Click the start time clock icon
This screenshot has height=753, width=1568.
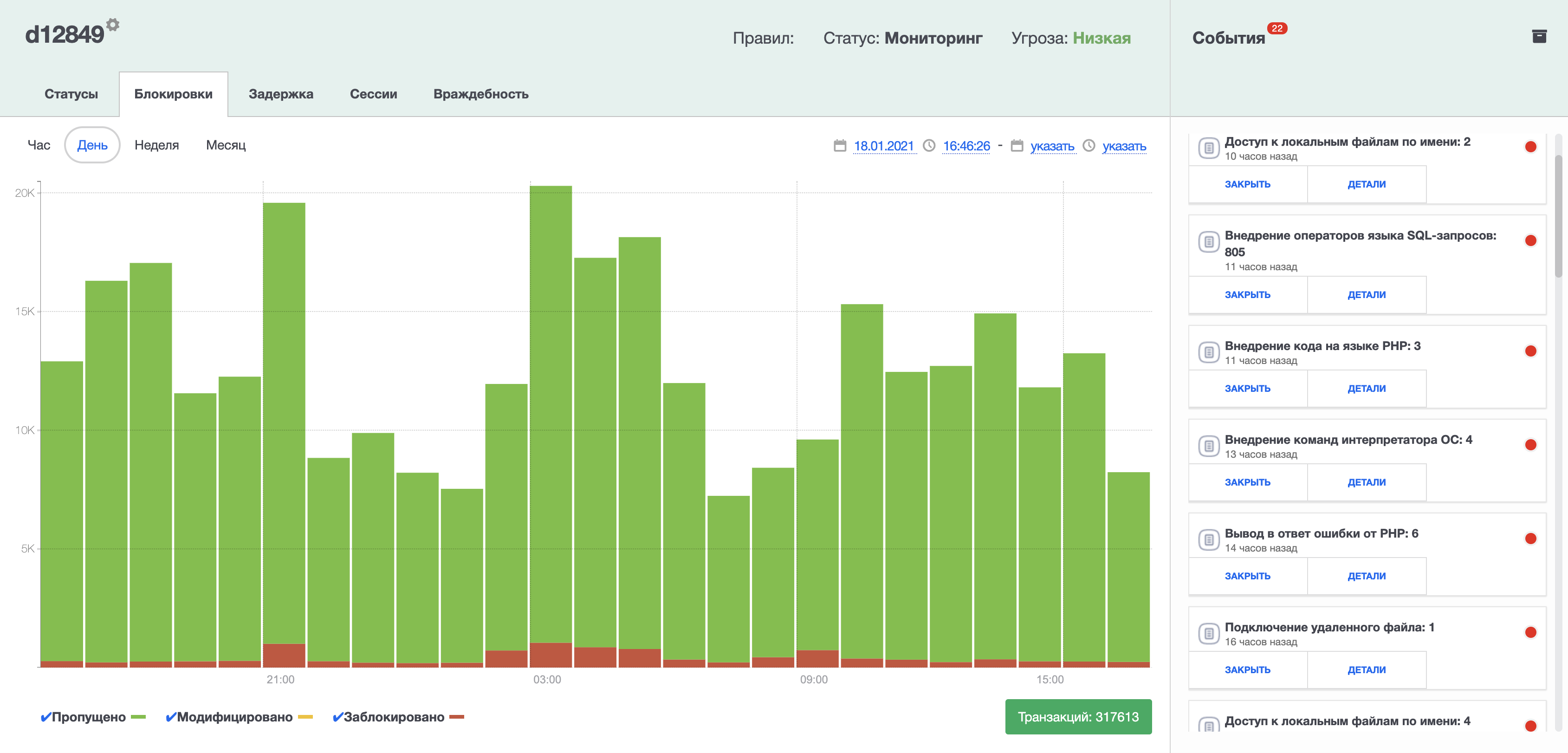[x=928, y=145]
